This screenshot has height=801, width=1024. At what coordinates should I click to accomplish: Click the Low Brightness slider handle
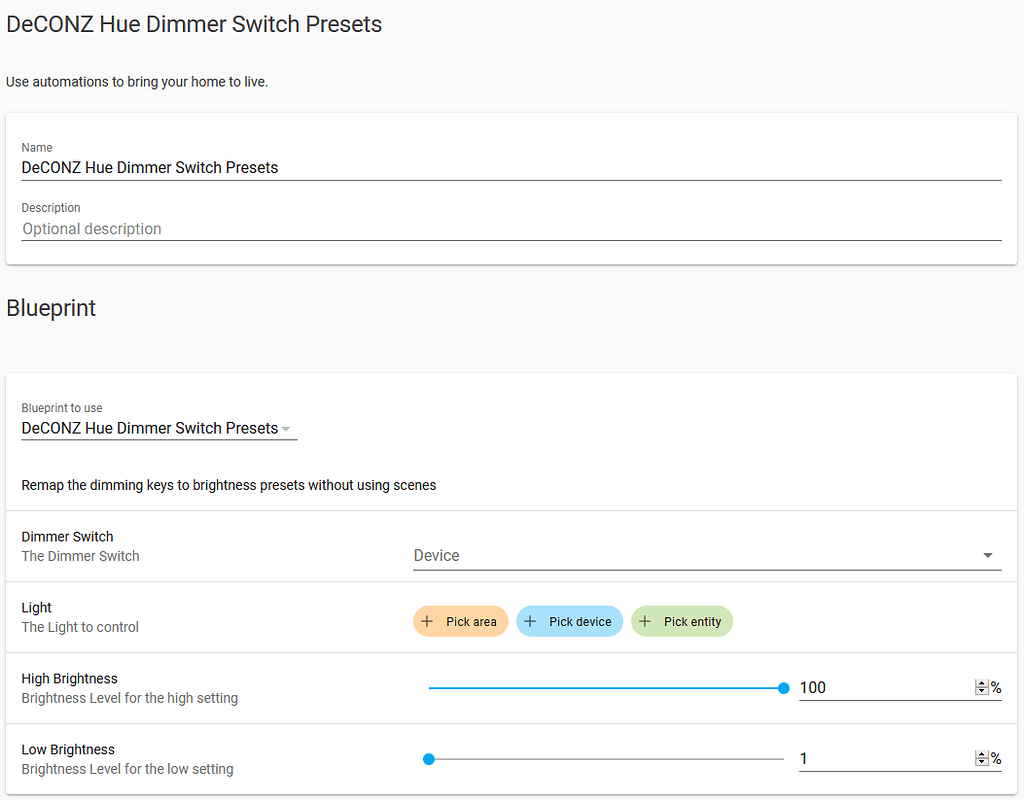tap(429, 759)
